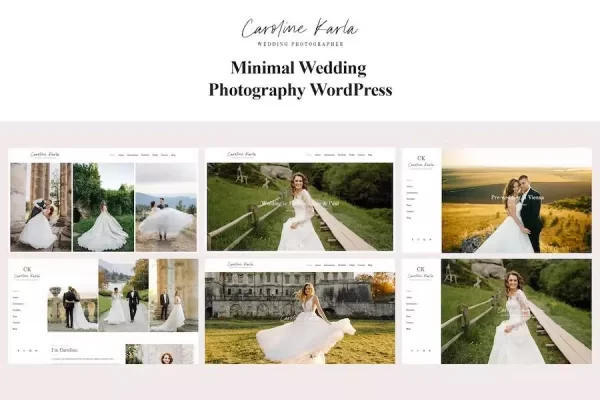Image resolution: width=600 pixels, height=400 pixels.
Task: Click Caroline Karla logo in top-left mockup header
Action: click(45, 155)
